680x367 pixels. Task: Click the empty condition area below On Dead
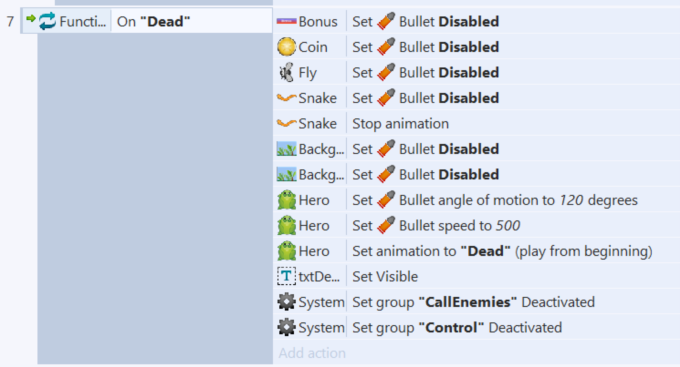pyautogui.click(x=155, y=198)
